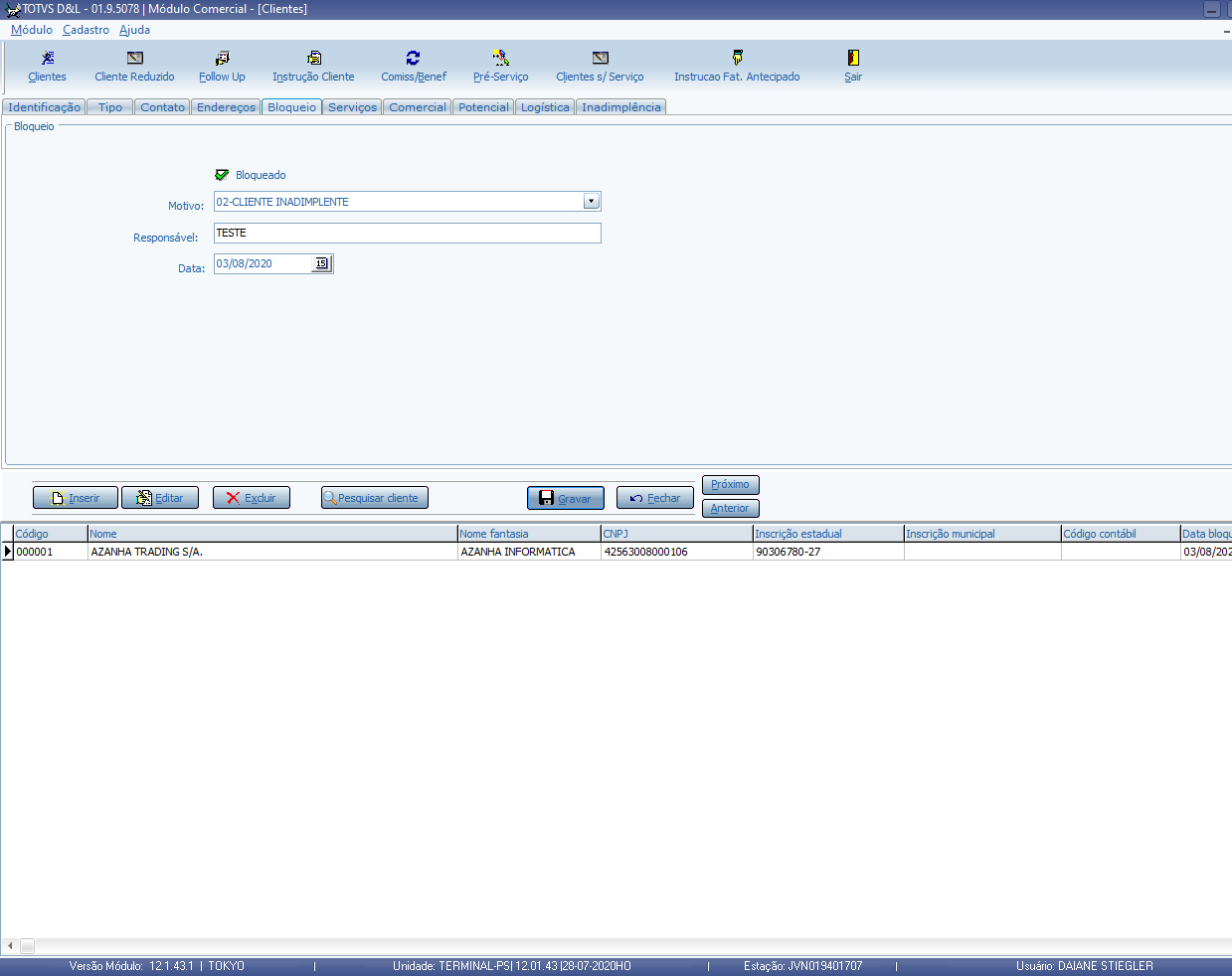1232x976 pixels.
Task: Click the Pré-Serviço toolbar icon
Action: click(x=500, y=59)
